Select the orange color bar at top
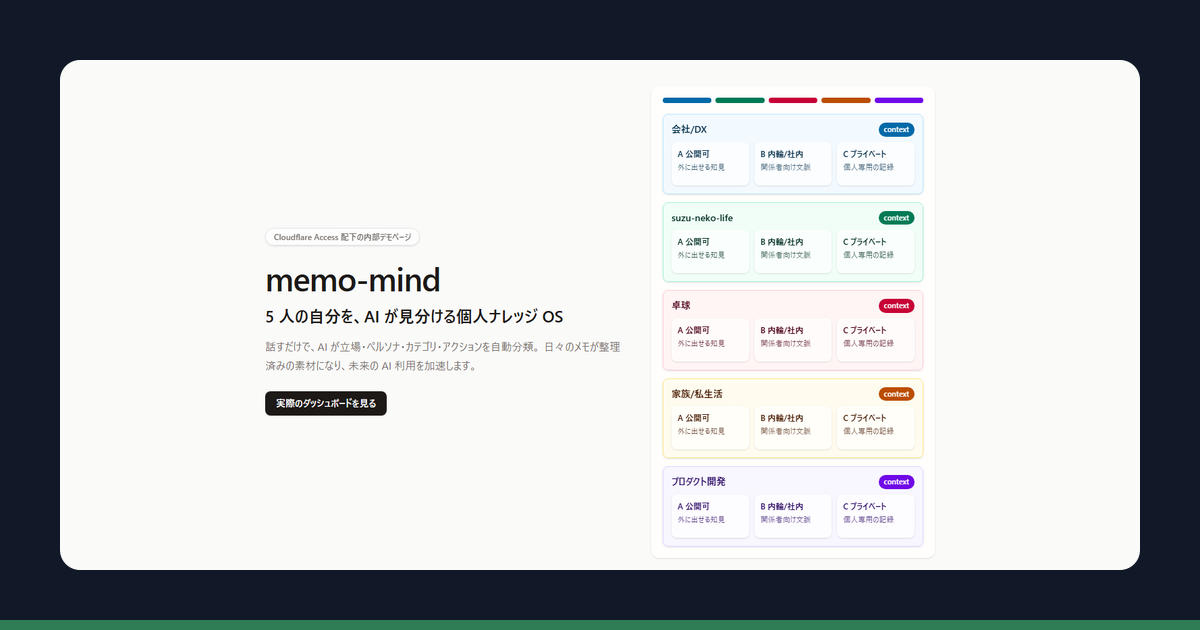This screenshot has height=630, width=1200. [846, 100]
